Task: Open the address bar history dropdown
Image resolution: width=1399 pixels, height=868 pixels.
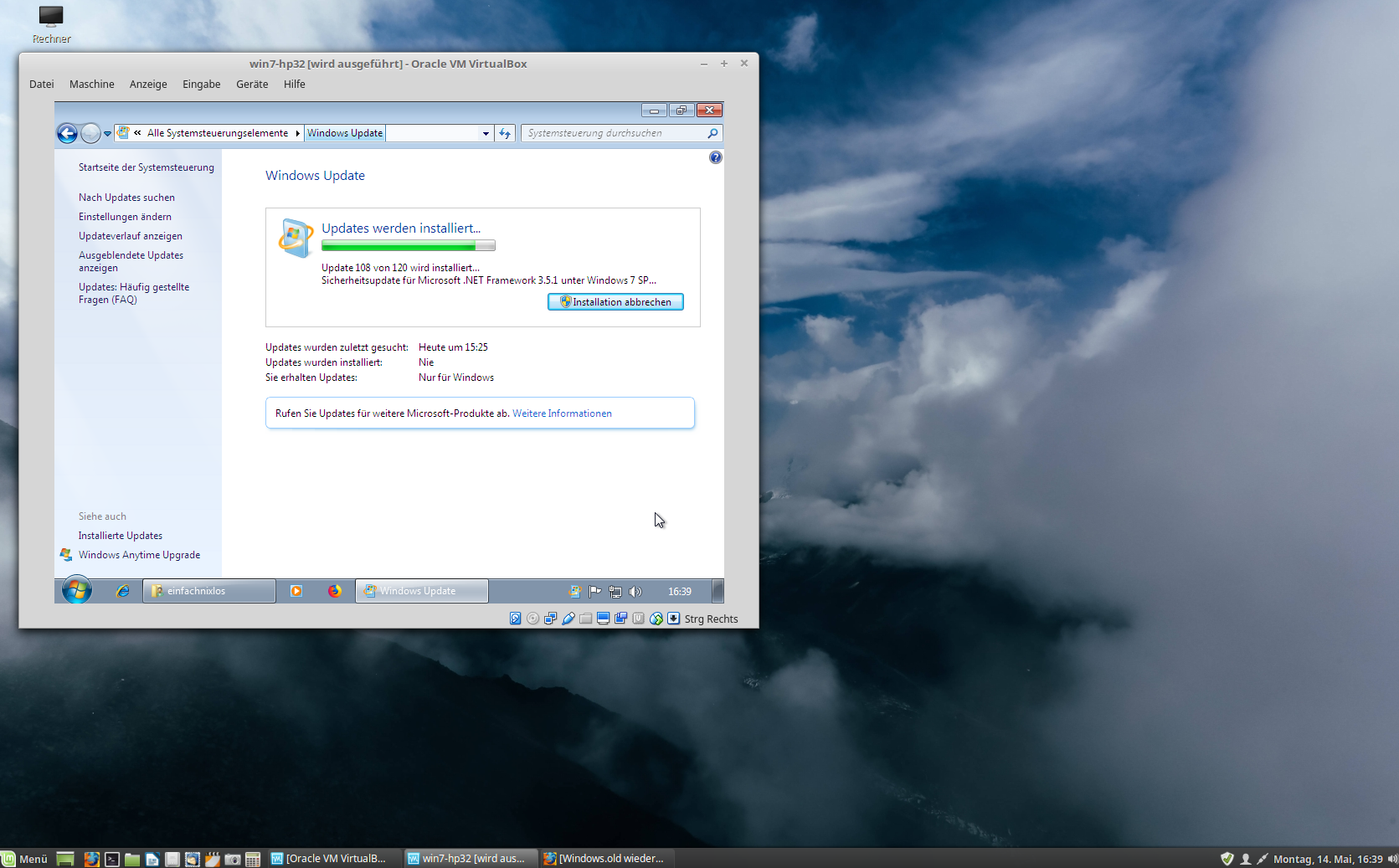Action: click(x=486, y=133)
